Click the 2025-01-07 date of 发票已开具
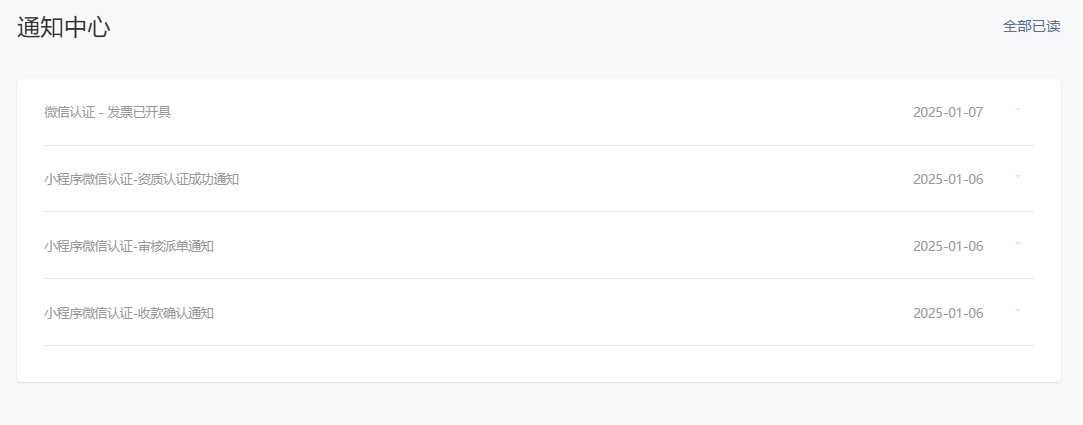The height and width of the screenshot is (425, 1083). click(x=948, y=112)
